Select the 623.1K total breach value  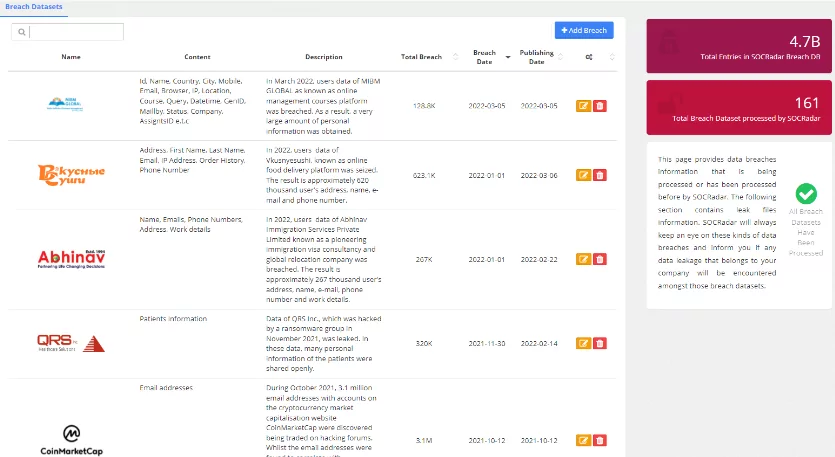pyautogui.click(x=424, y=175)
